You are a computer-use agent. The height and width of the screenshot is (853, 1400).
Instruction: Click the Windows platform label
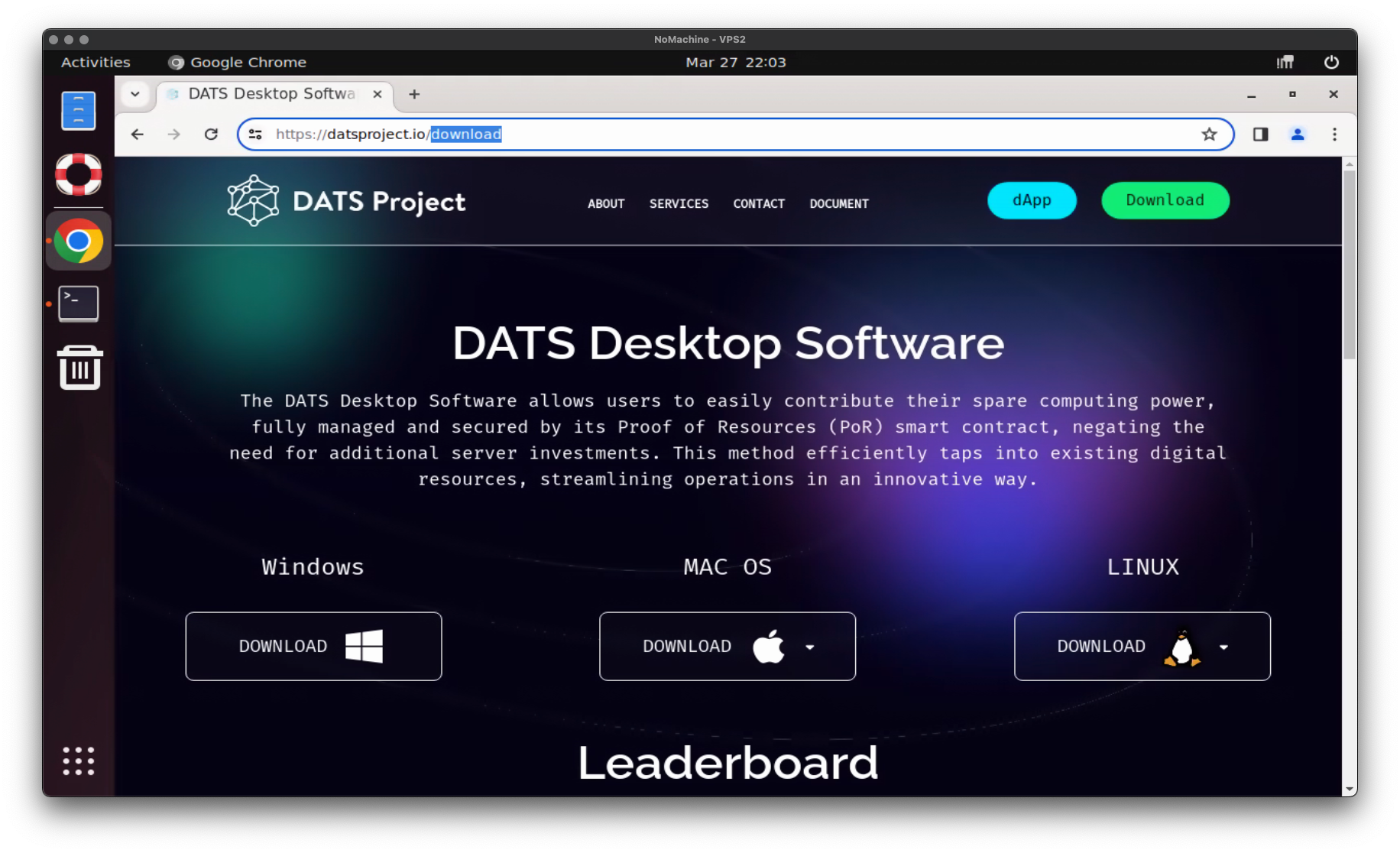pyautogui.click(x=313, y=567)
